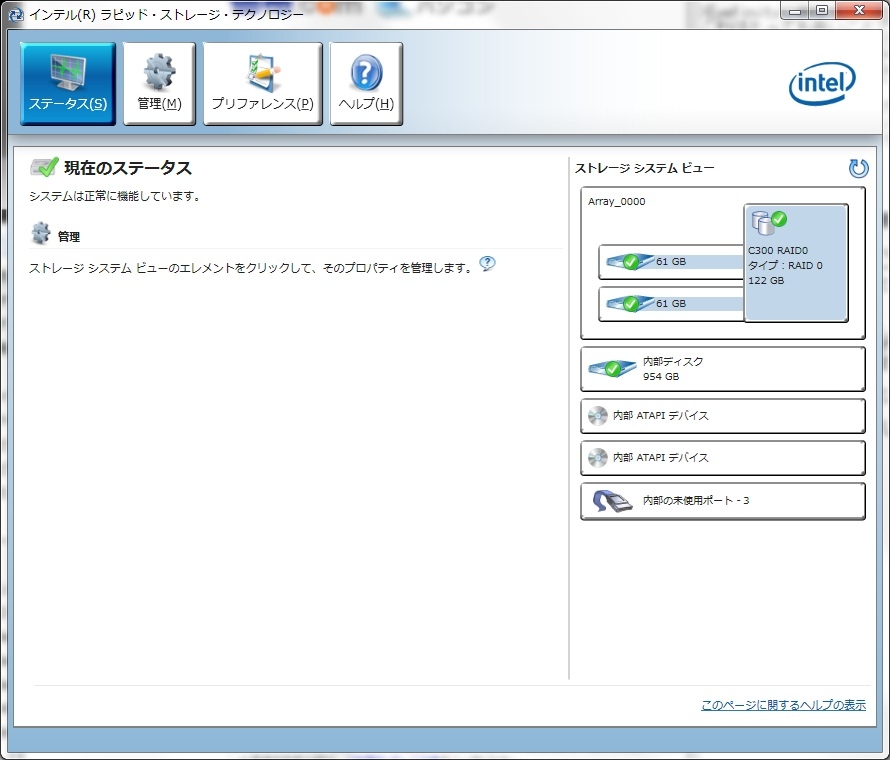This screenshot has height=760, width=890.
Task: Click the help icon next to the management description
Action: (487, 263)
